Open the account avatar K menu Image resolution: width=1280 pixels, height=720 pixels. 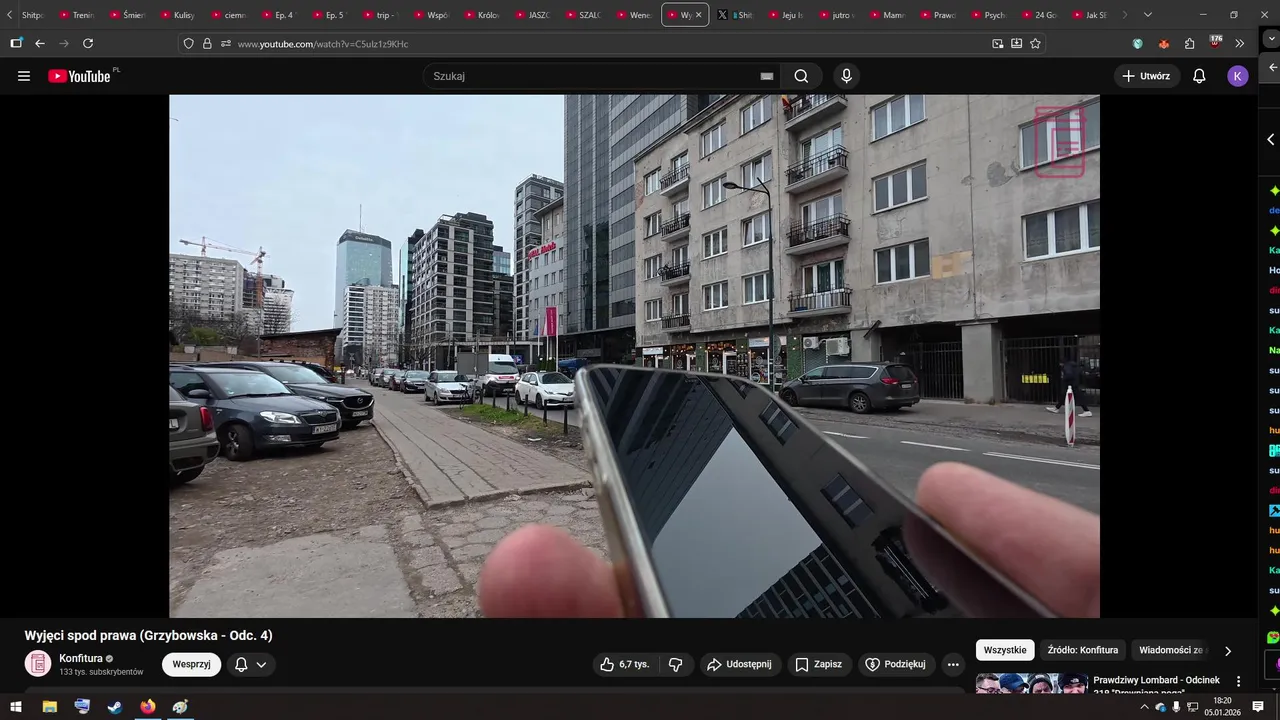tap(1238, 76)
